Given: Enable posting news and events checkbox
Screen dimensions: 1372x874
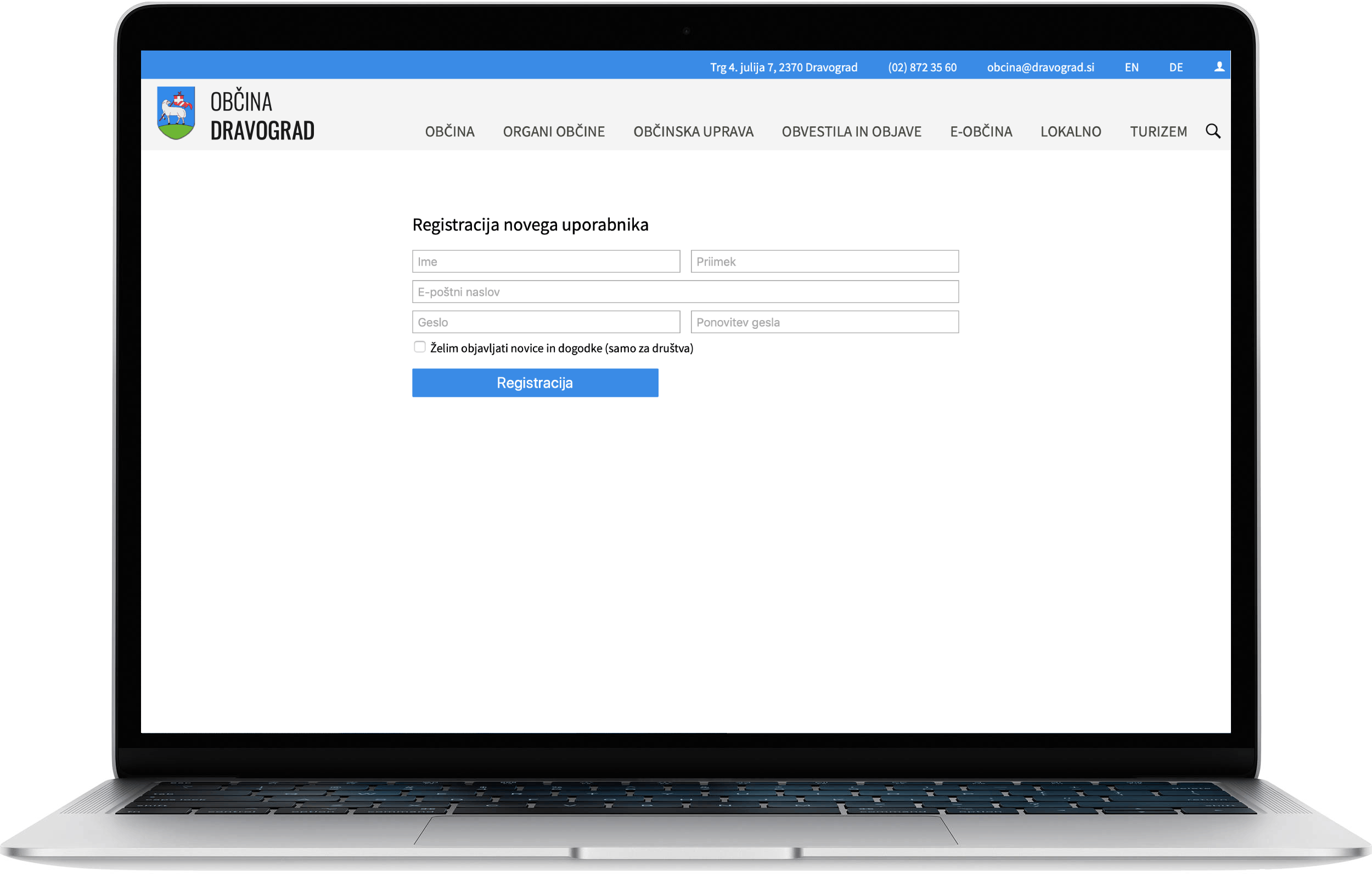Looking at the screenshot, I should click(x=420, y=346).
